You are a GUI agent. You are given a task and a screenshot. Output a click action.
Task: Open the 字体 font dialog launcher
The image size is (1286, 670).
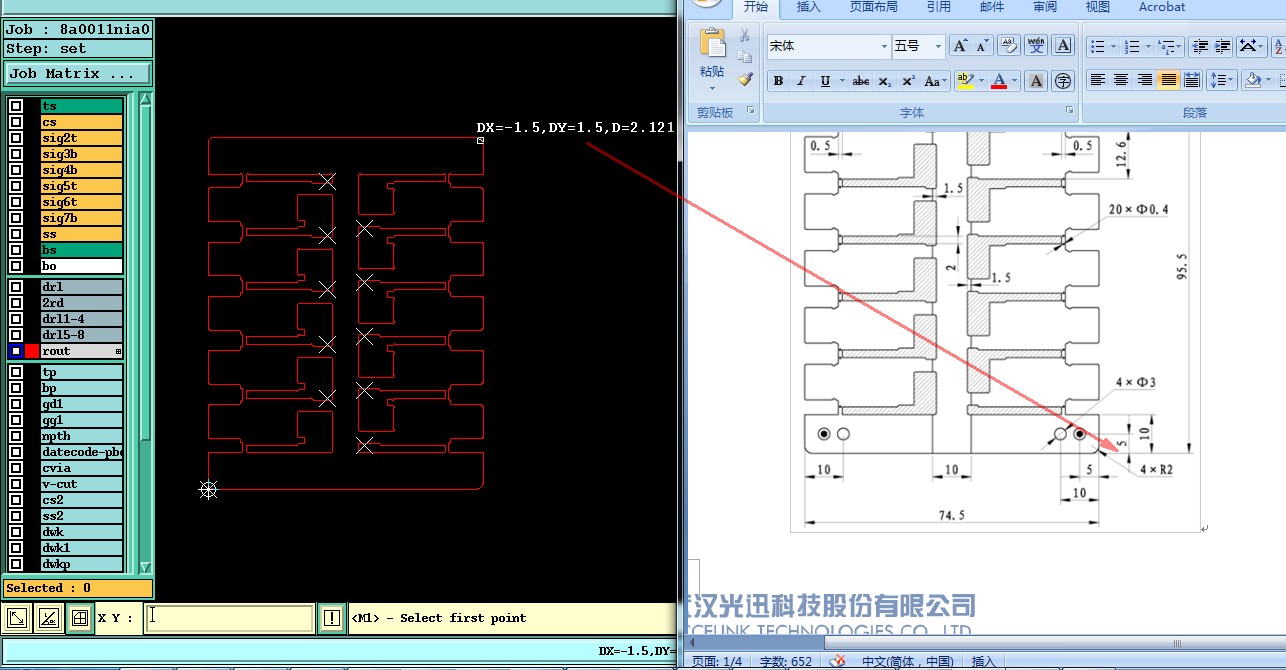coord(1069,111)
